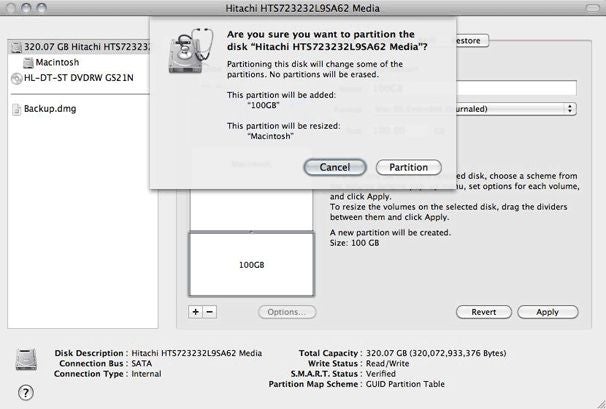The height and width of the screenshot is (409, 606).
Task: Click the Backup.dmg file icon
Action: [17, 109]
